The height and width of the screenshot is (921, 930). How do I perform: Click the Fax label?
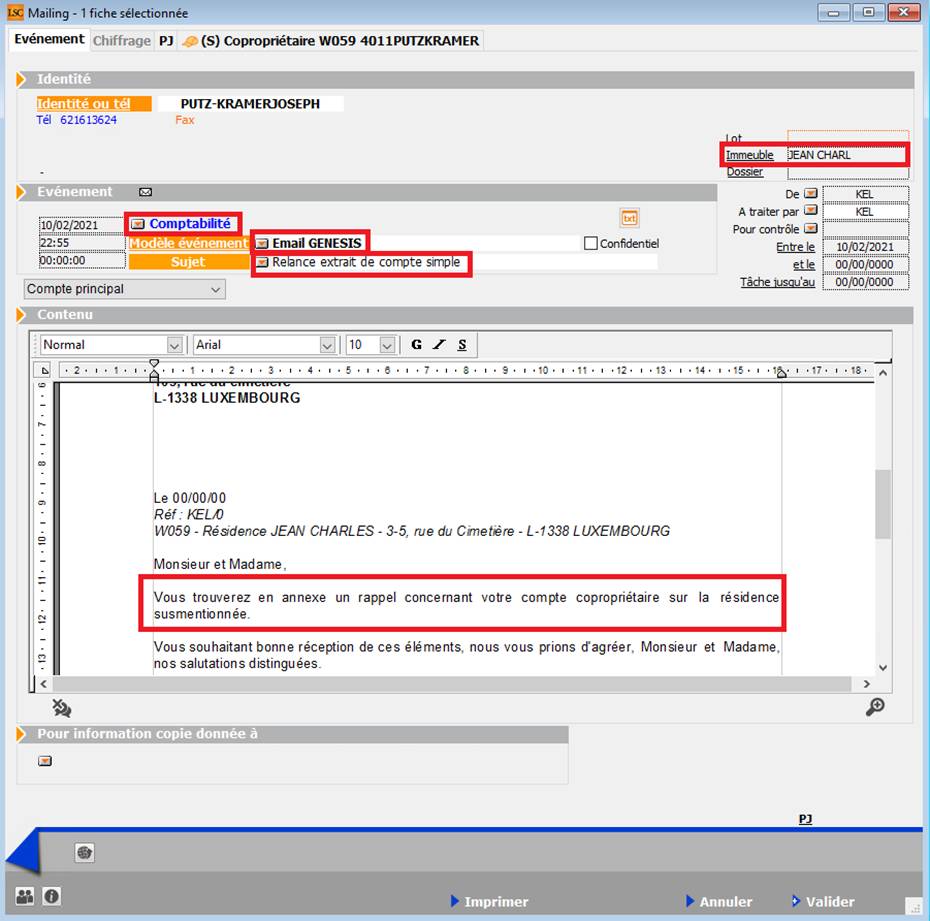click(184, 120)
